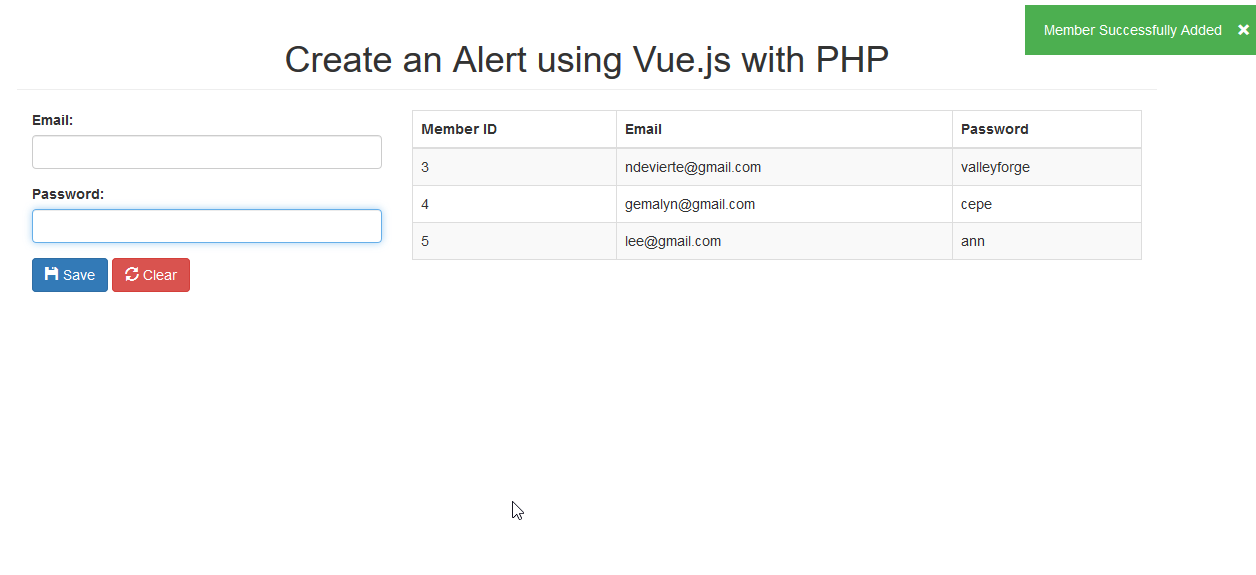
Task: Click the red Clear button
Action: 151,275
